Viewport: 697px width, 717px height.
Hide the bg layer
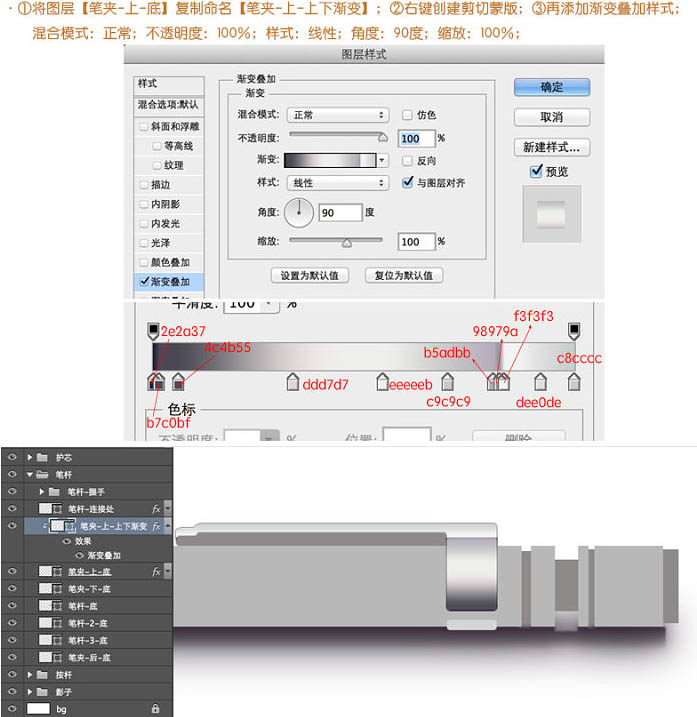pyautogui.click(x=12, y=708)
